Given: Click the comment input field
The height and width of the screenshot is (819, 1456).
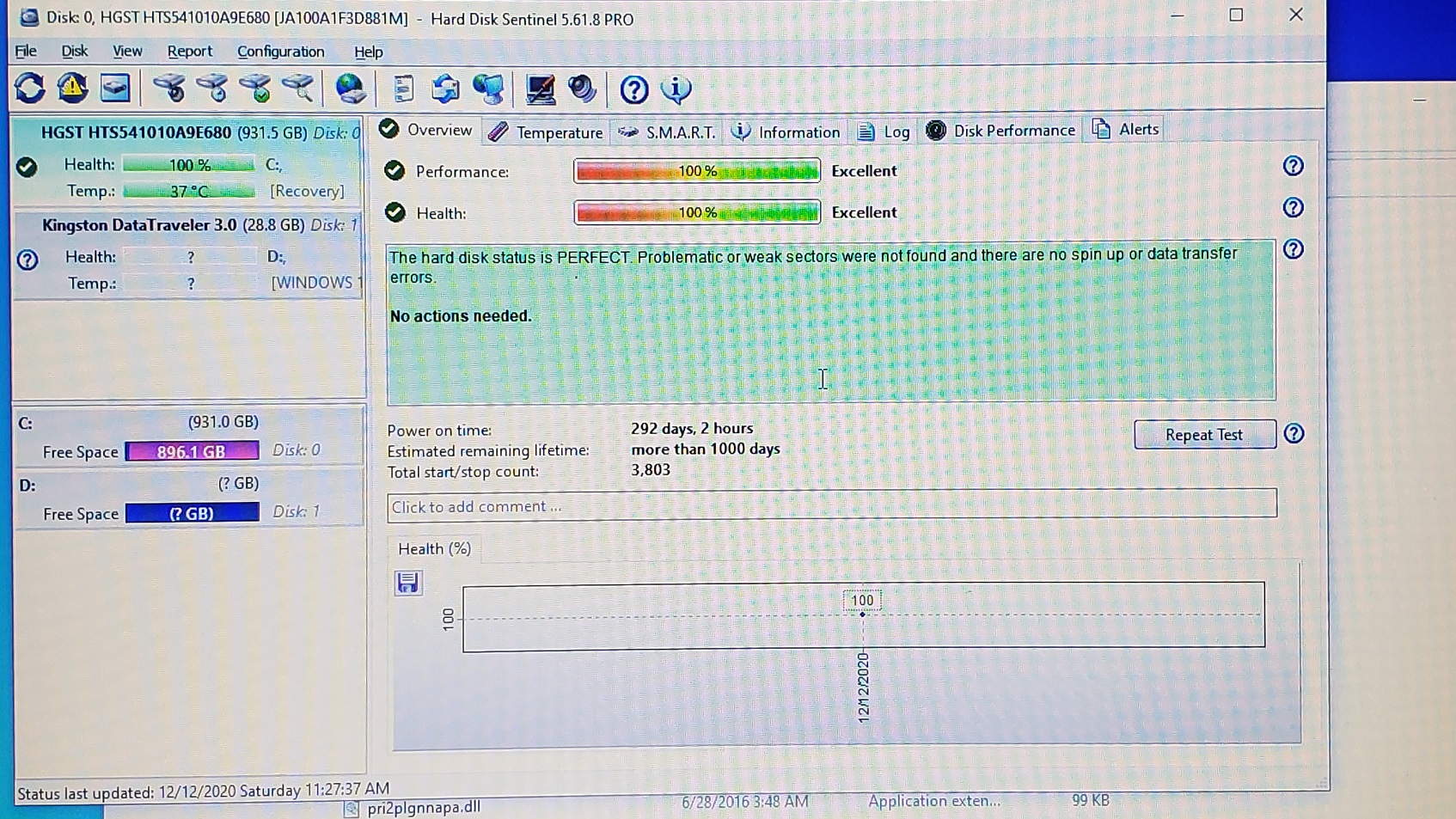Looking at the screenshot, I should coord(829,505).
